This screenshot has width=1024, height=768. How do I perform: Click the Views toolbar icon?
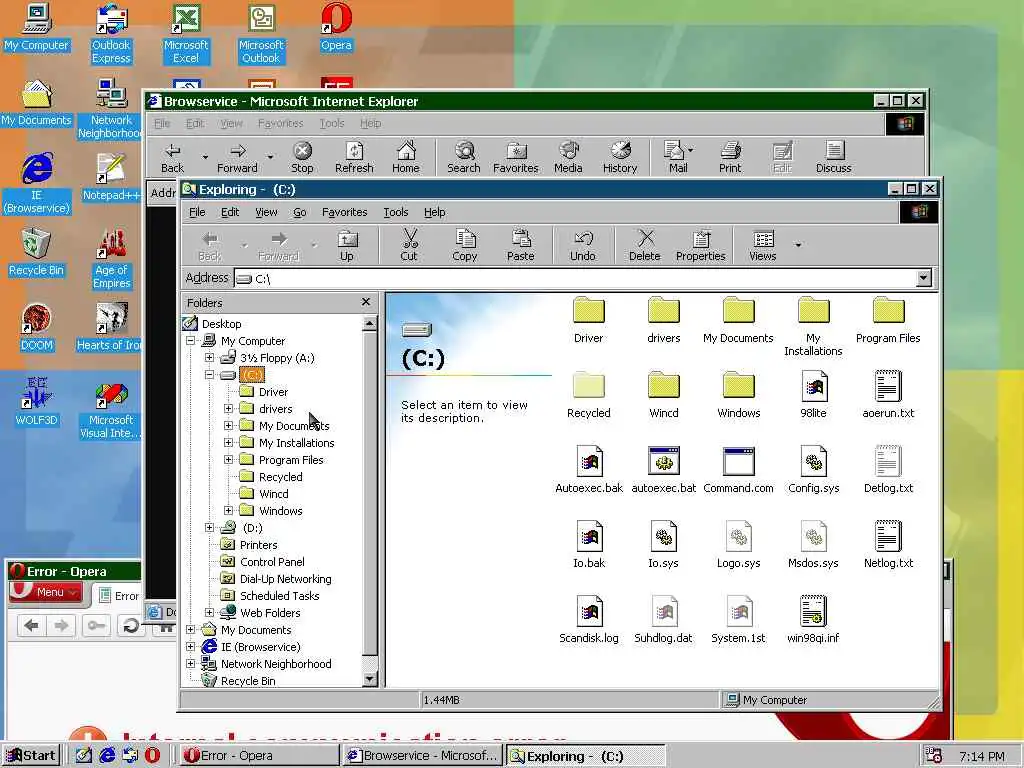click(763, 245)
